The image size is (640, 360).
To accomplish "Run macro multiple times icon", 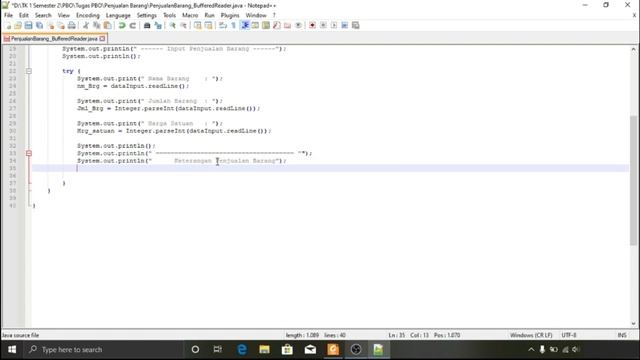I will click(344, 25).
